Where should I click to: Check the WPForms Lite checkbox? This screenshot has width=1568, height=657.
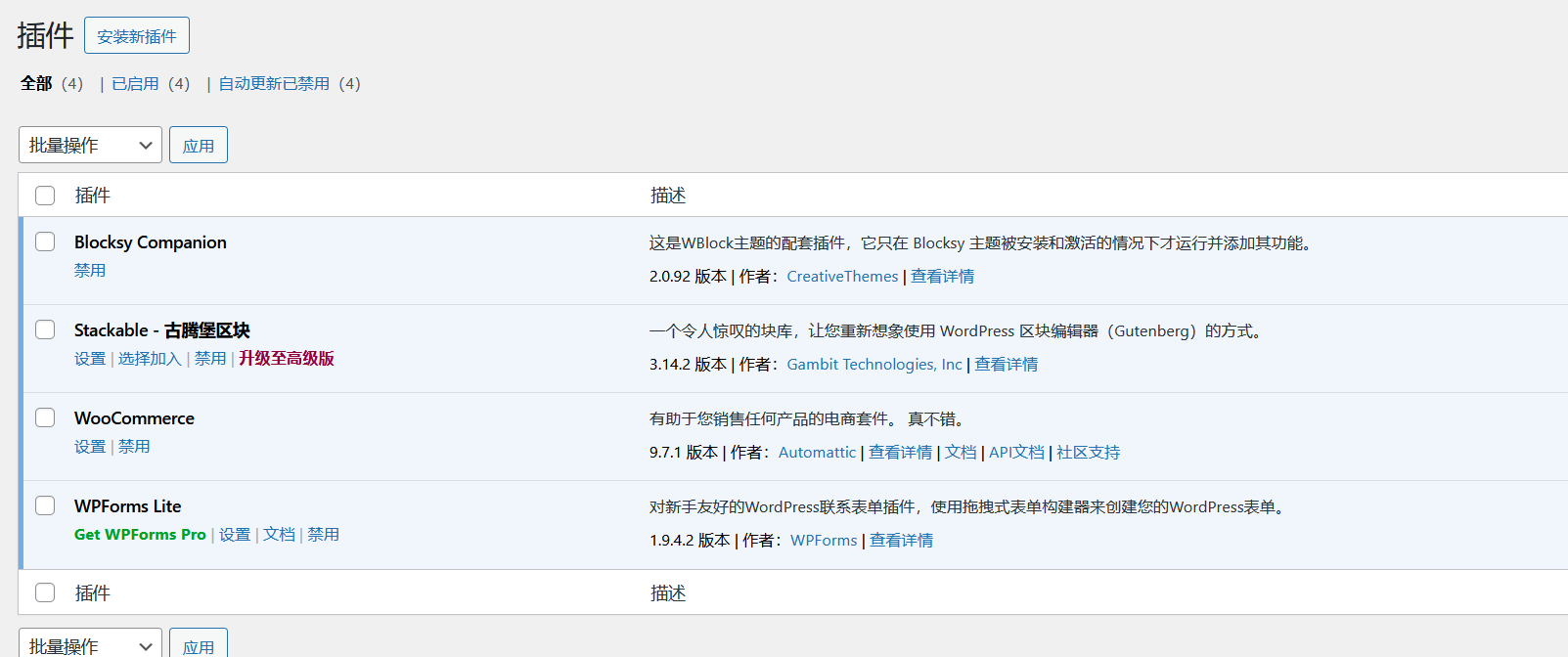pos(45,505)
